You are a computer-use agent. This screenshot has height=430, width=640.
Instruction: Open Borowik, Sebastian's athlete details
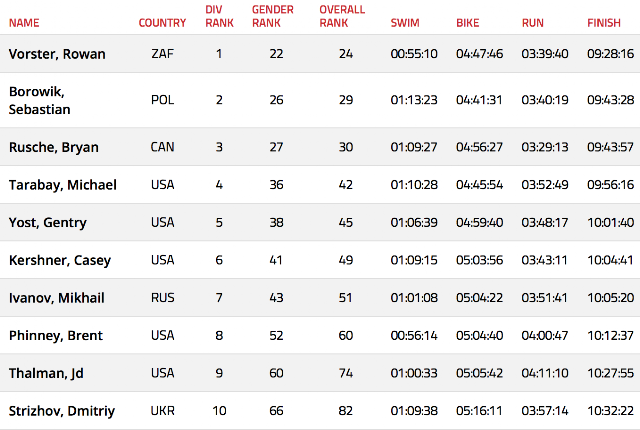pos(40,100)
